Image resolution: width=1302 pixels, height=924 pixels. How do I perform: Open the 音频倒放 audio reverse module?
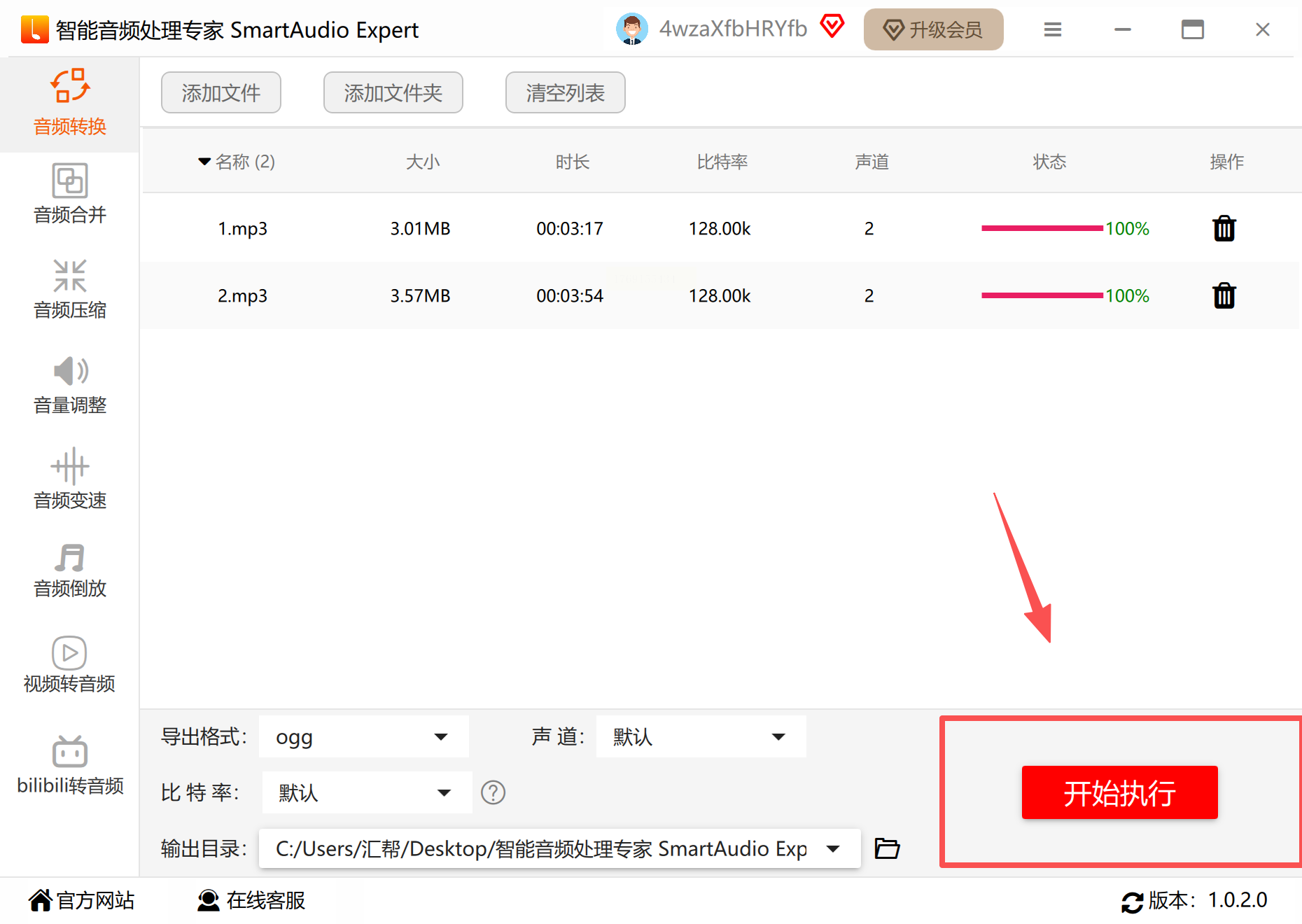70,570
